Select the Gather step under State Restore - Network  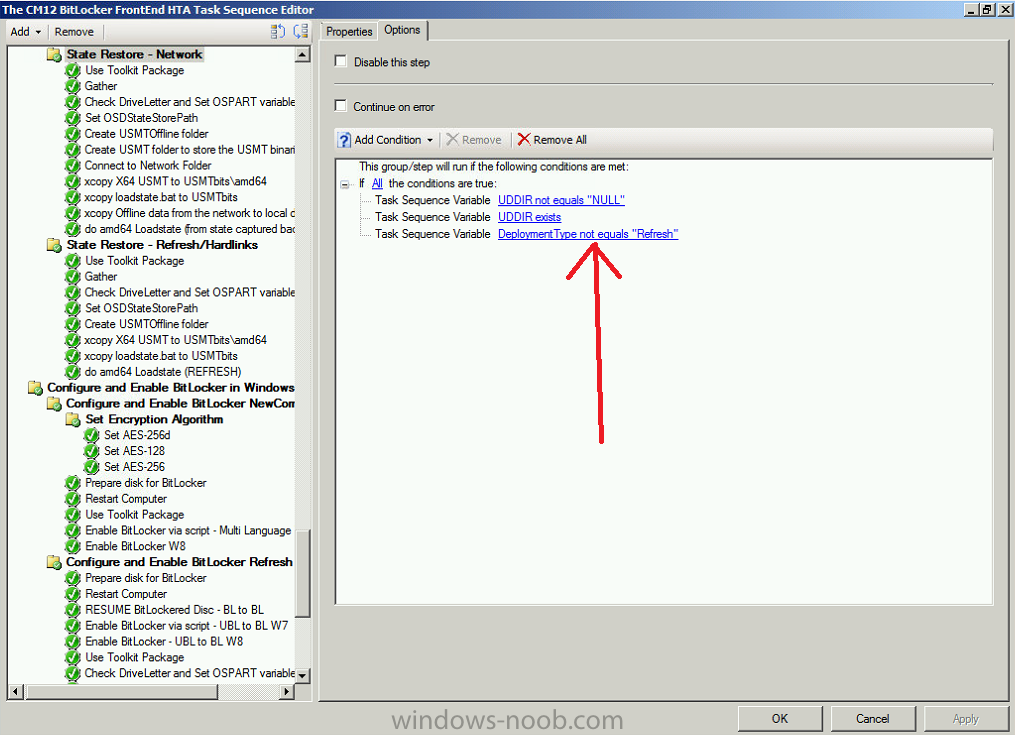click(x=101, y=86)
